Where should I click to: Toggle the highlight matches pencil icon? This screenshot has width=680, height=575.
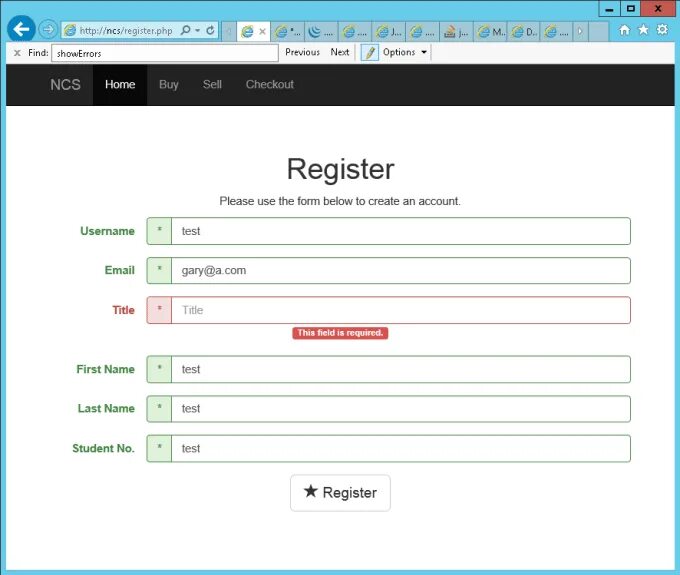tap(369, 52)
